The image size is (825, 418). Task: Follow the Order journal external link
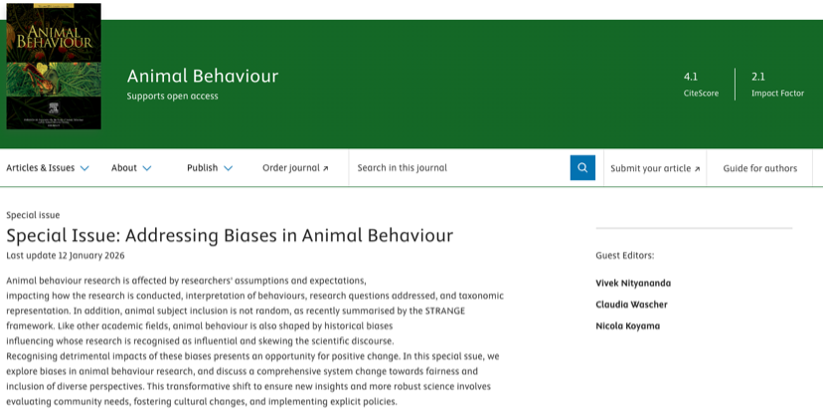point(295,168)
